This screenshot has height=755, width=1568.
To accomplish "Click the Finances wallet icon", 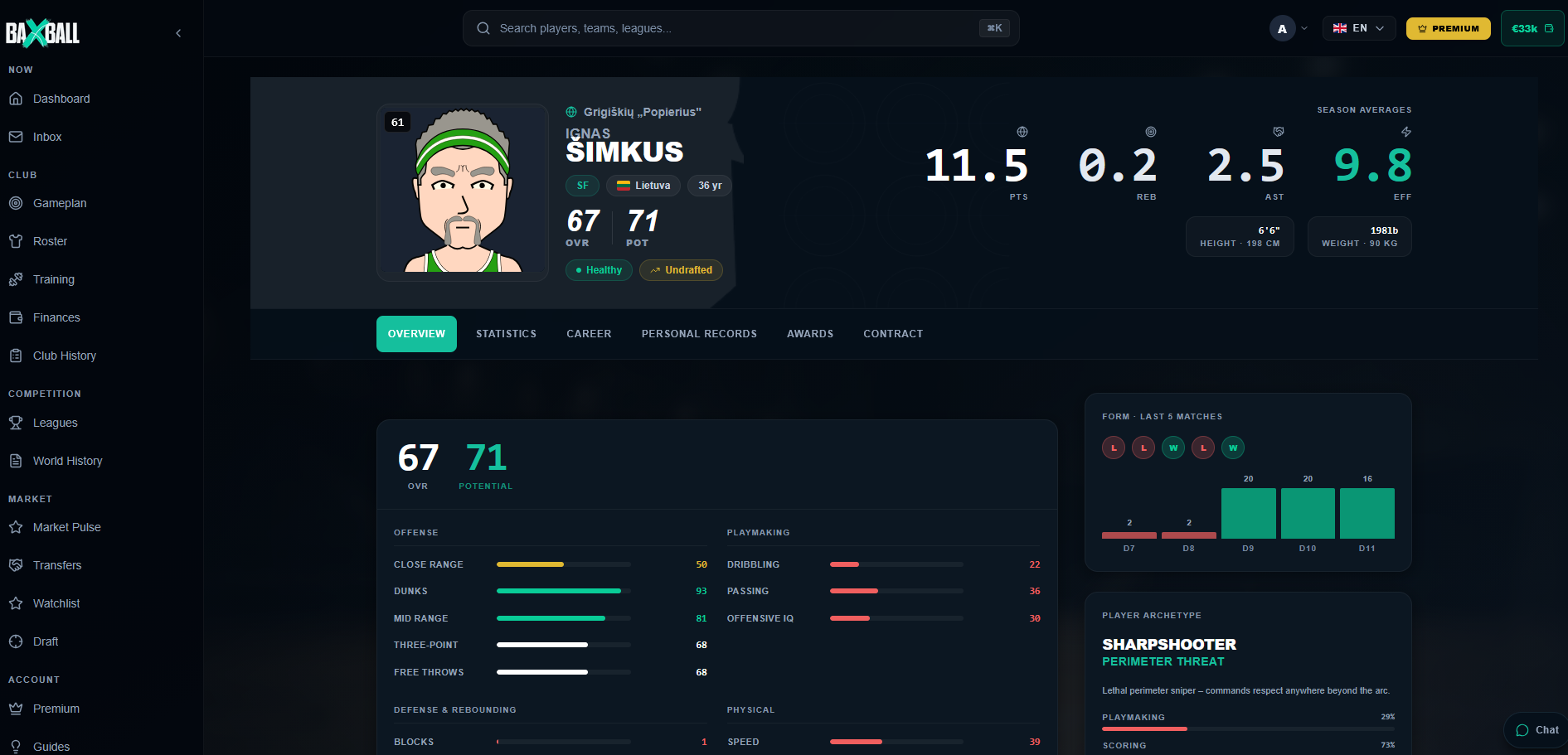I will point(16,317).
